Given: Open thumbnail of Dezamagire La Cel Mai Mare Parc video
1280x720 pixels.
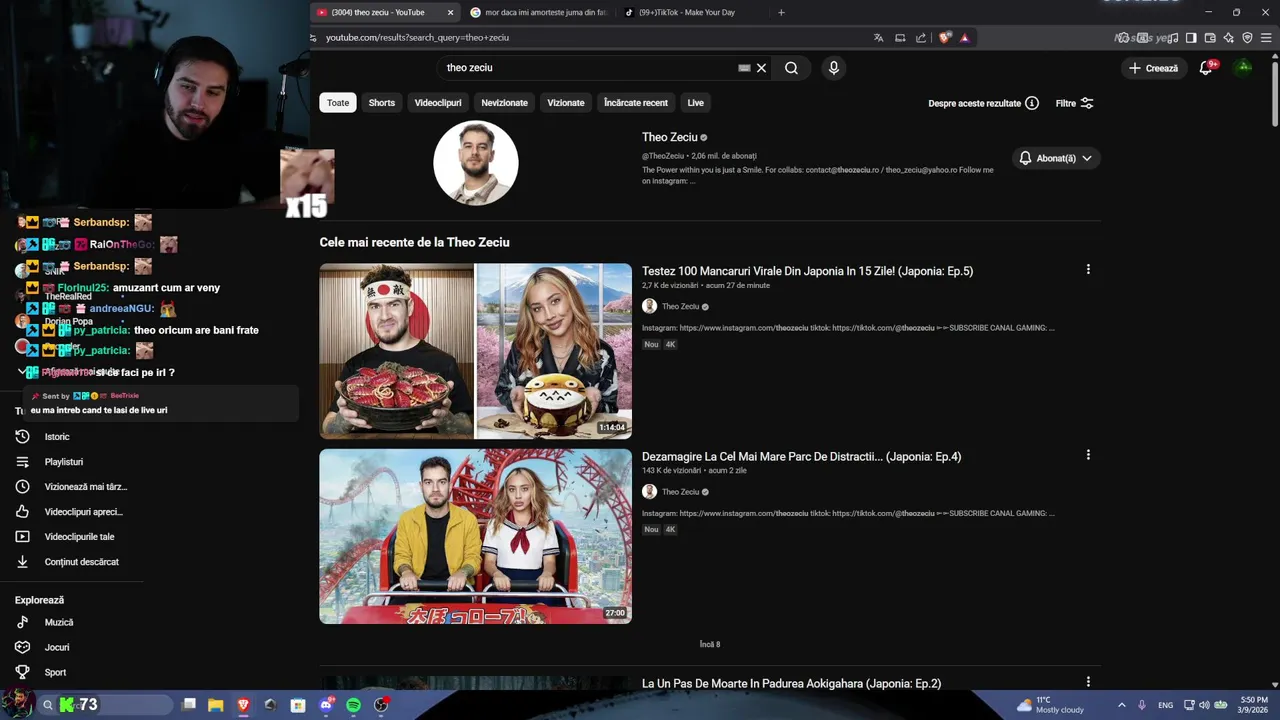Looking at the screenshot, I should coord(476,536).
